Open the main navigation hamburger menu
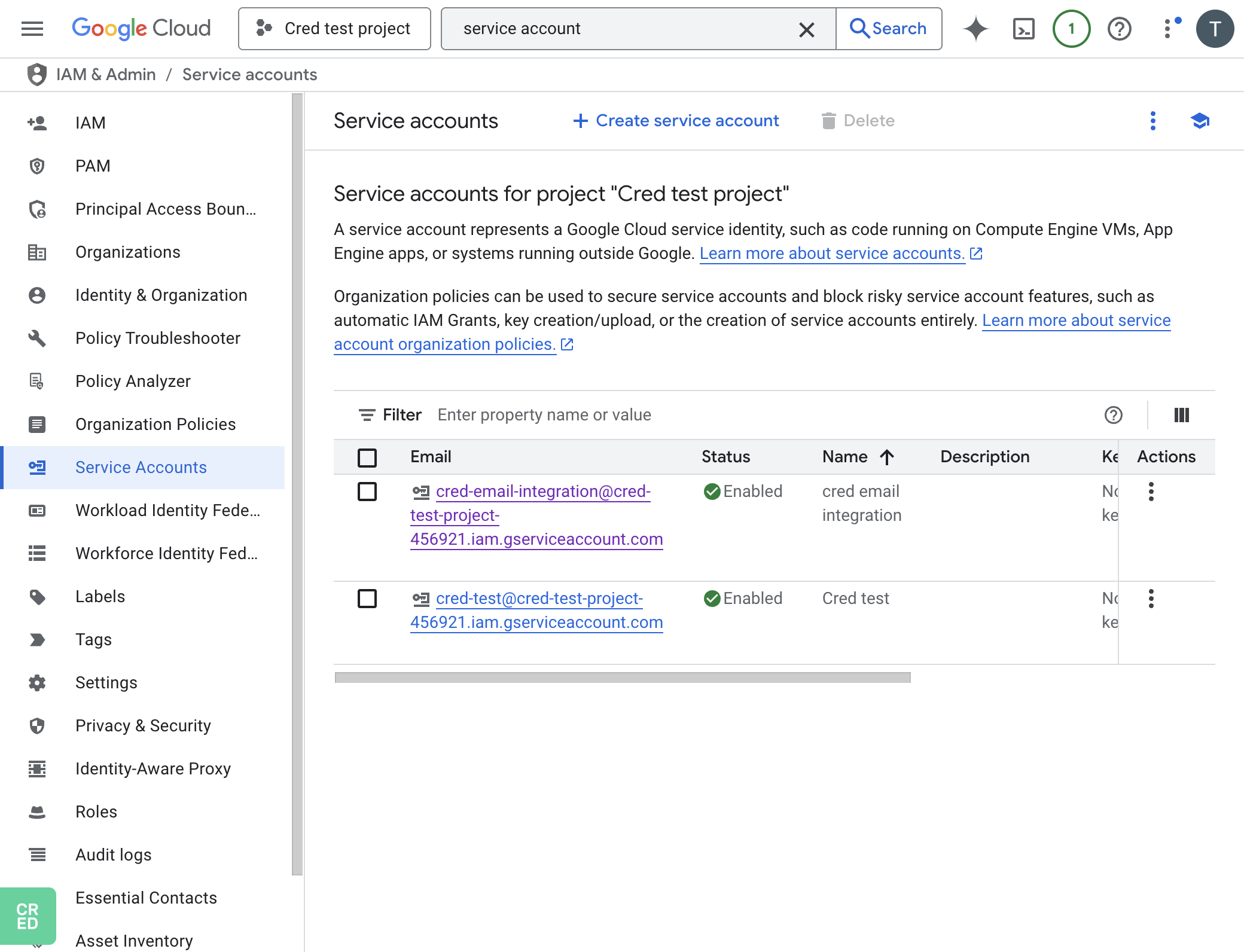Image resolution: width=1244 pixels, height=952 pixels. point(32,29)
